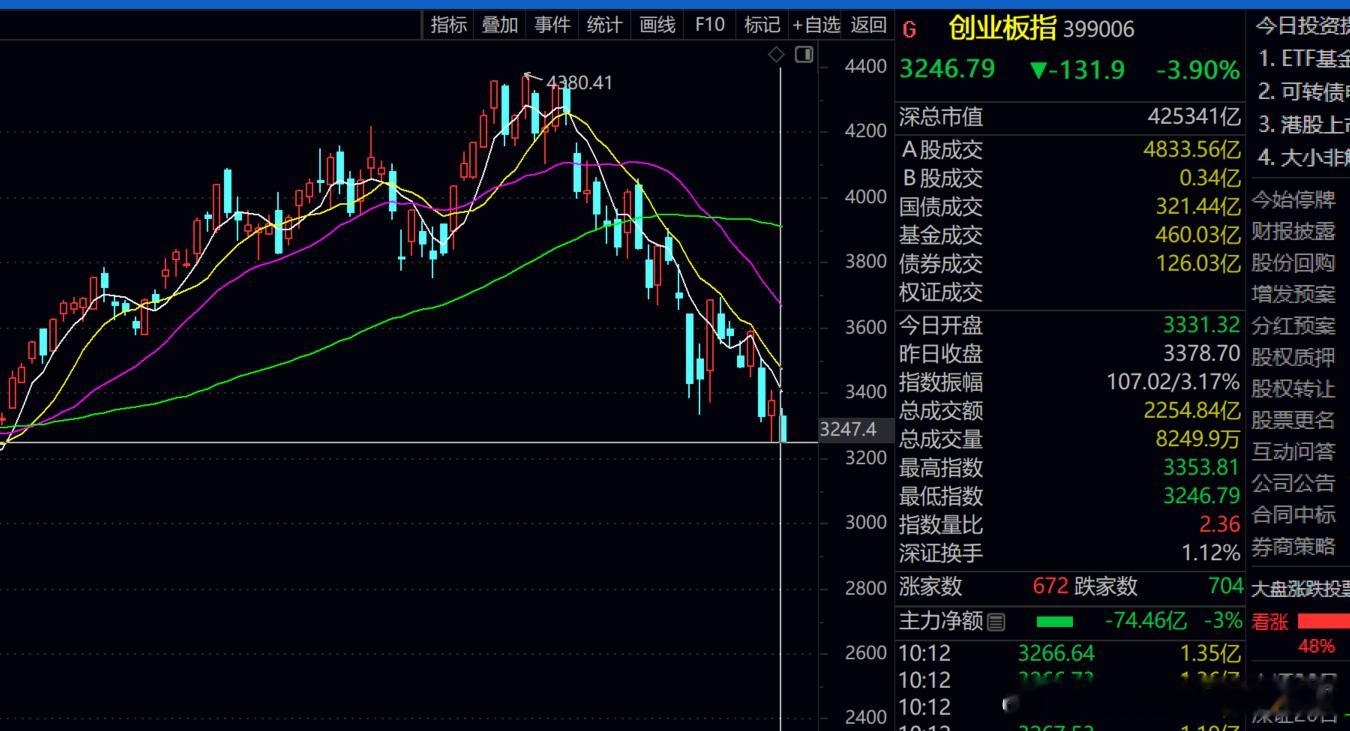Open the 统计 statistics menu

click(x=604, y=25)
